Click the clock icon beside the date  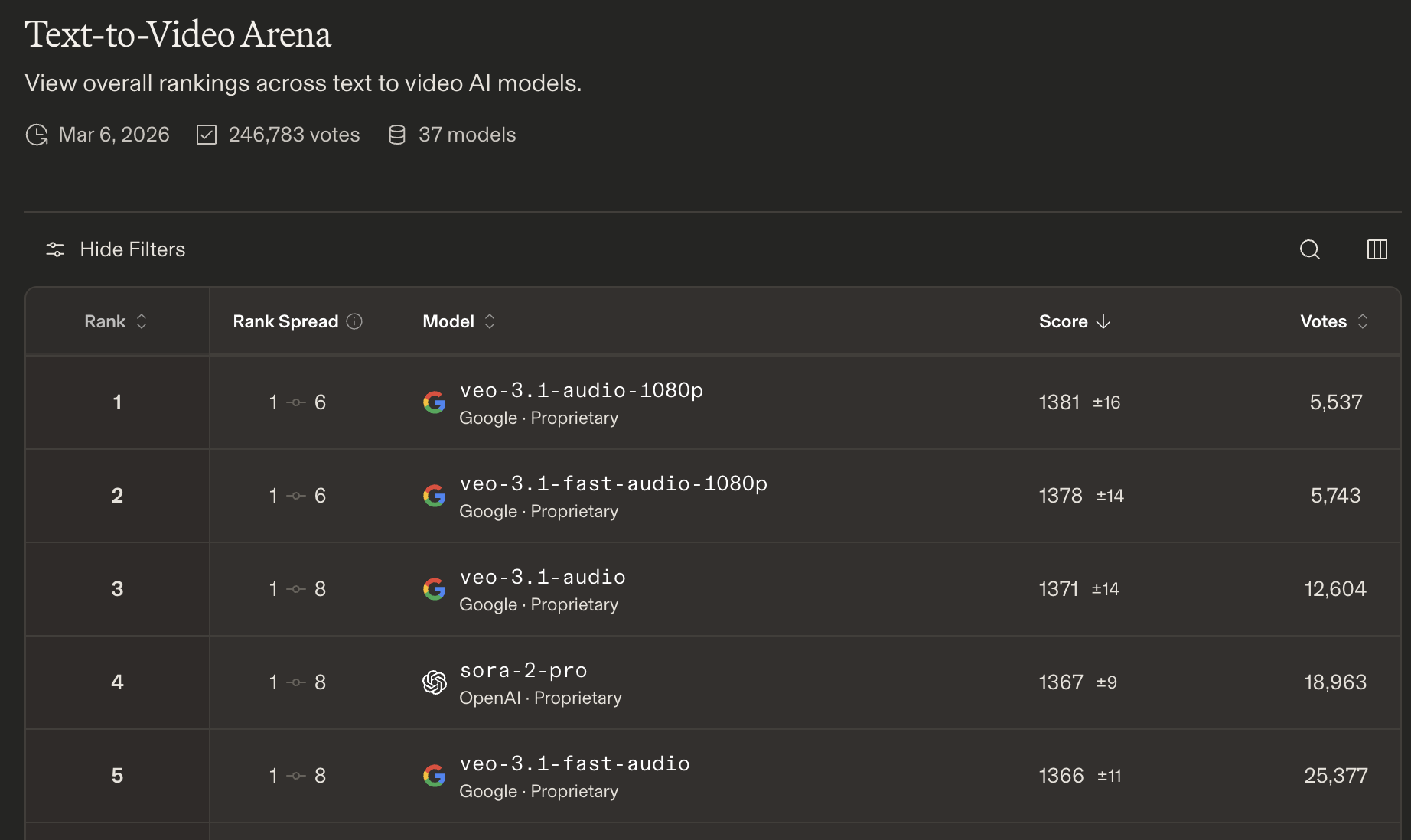[37, 135]
